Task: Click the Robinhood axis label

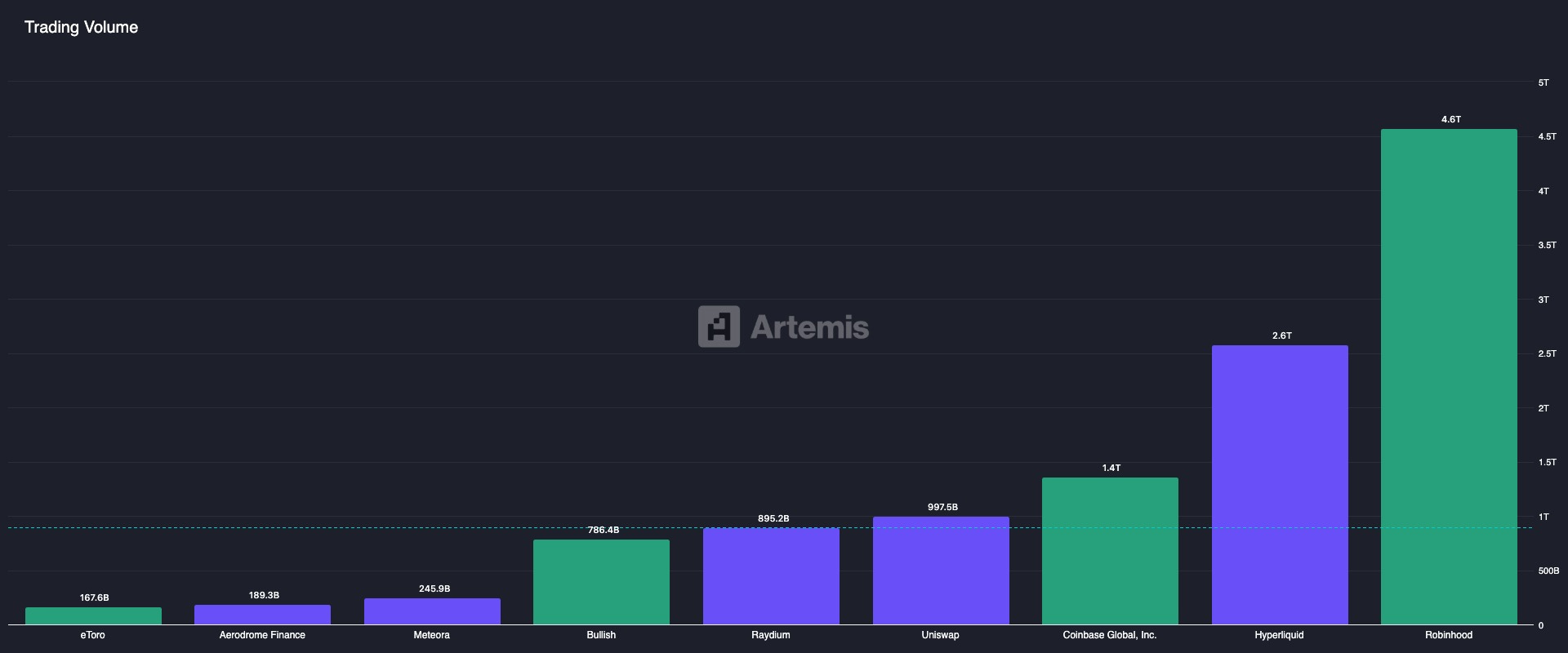Action: pyautogui.click(x=1449, y=635)
